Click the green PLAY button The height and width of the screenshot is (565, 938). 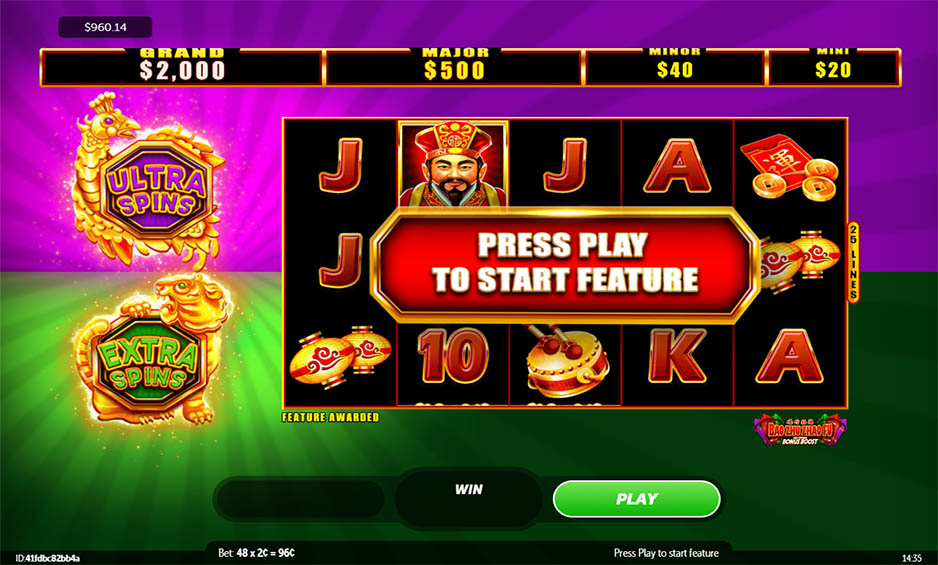click(x=636, y=499)
